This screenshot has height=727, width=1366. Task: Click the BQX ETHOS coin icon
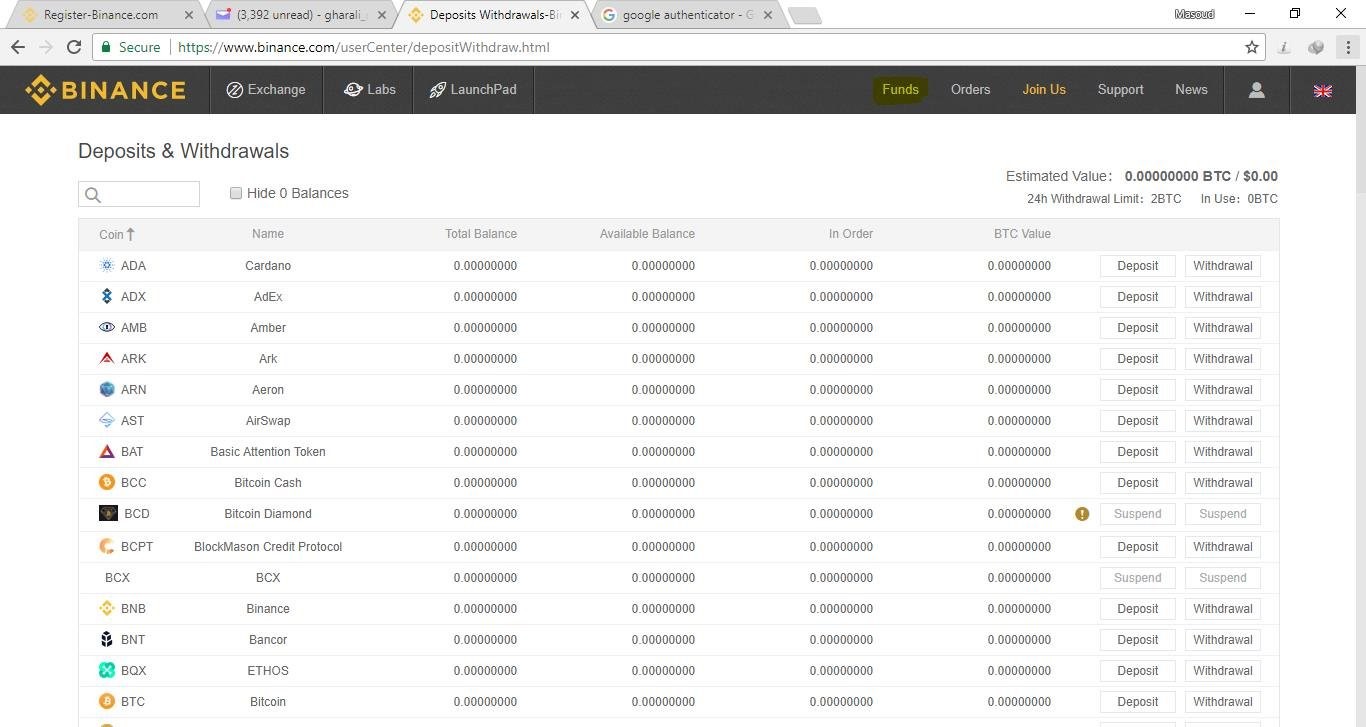[x=107, y=671]
